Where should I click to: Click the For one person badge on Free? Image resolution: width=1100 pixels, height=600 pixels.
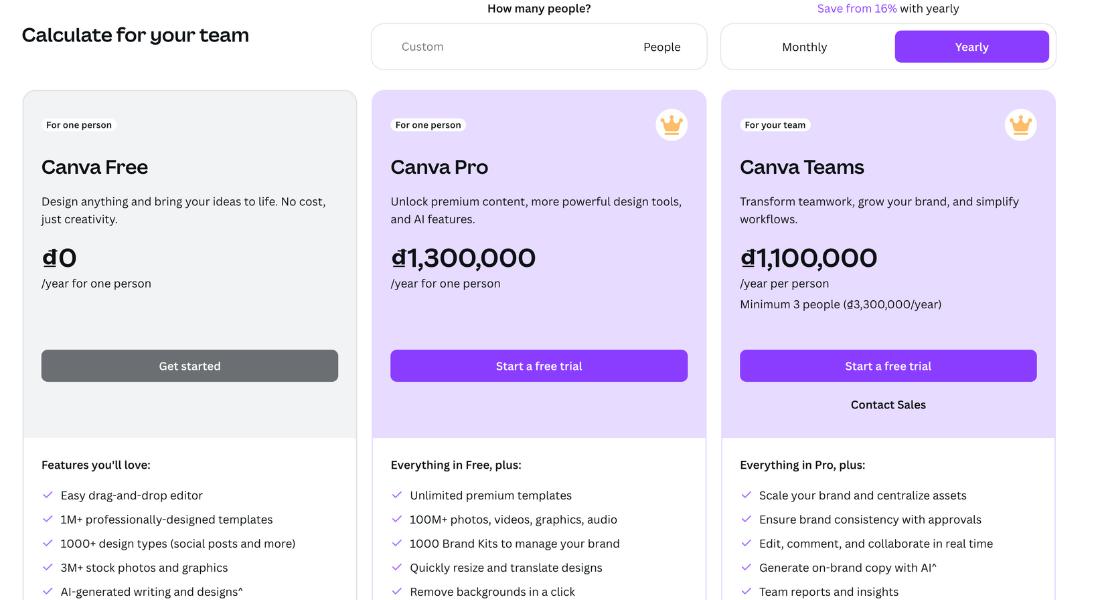[79, 125]
